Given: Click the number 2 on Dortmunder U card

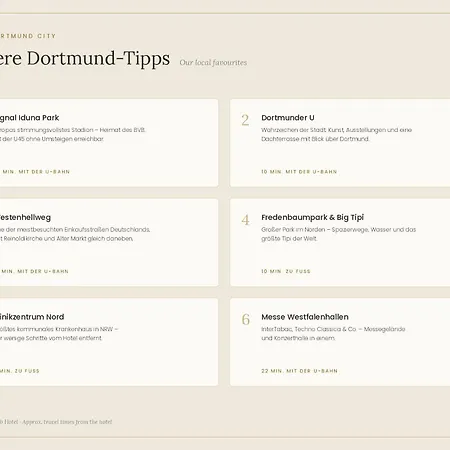Looking at the screenshot, I should tap(245, 120).
